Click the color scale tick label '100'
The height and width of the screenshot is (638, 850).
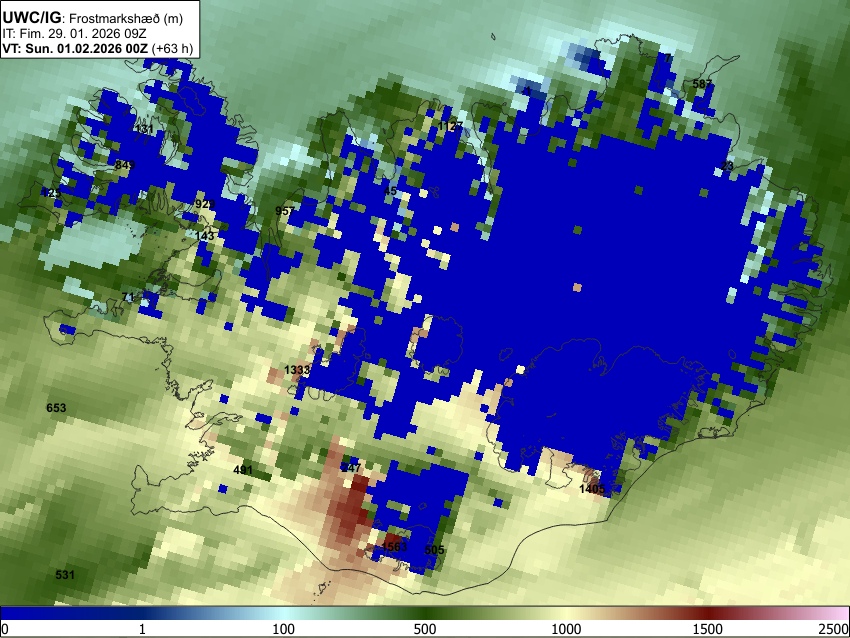[284, 629]
